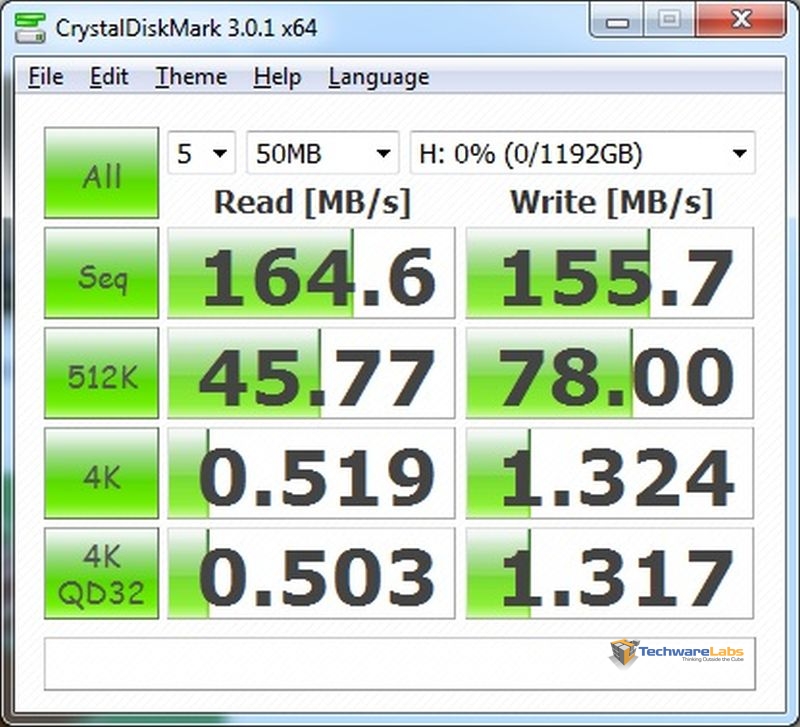Open the Theme menu
Viewport: 800px width, 727px height.
click(191, 77)
